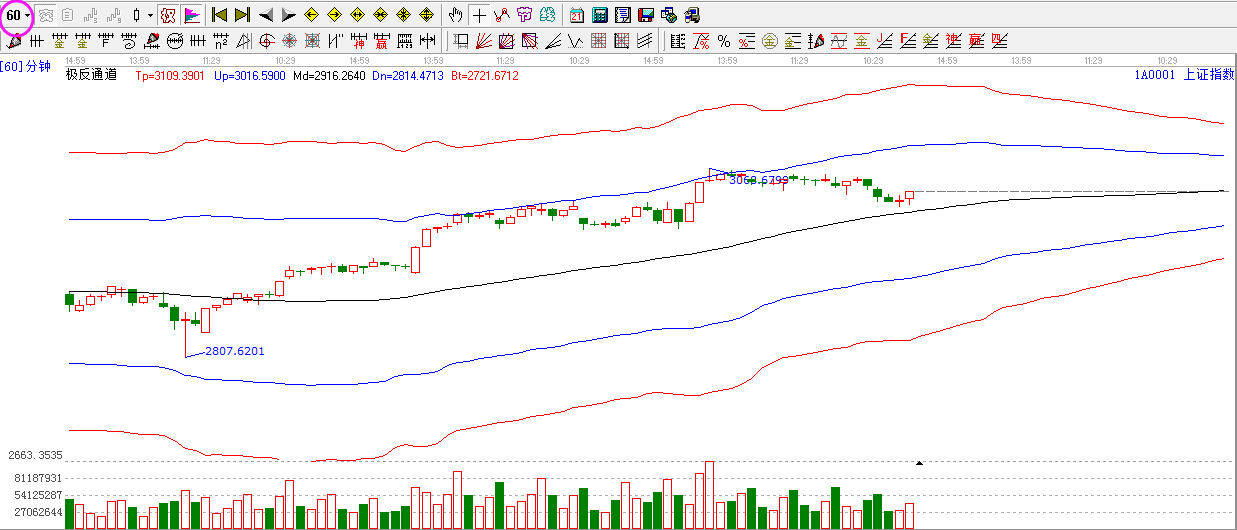This screenshot has width=1237, height=530.
Task: Select the hand pan tool
Action: (456, 15)
